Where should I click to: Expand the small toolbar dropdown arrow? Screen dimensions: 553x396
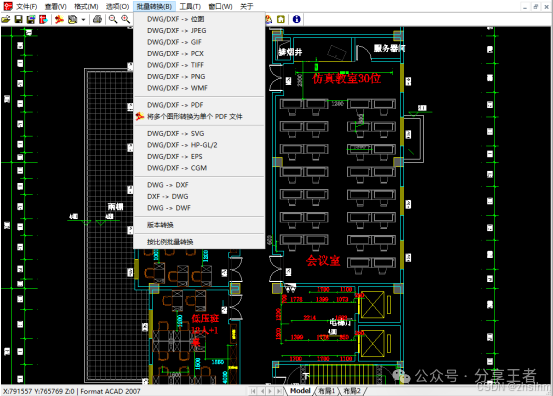click(x=83, y=20)
